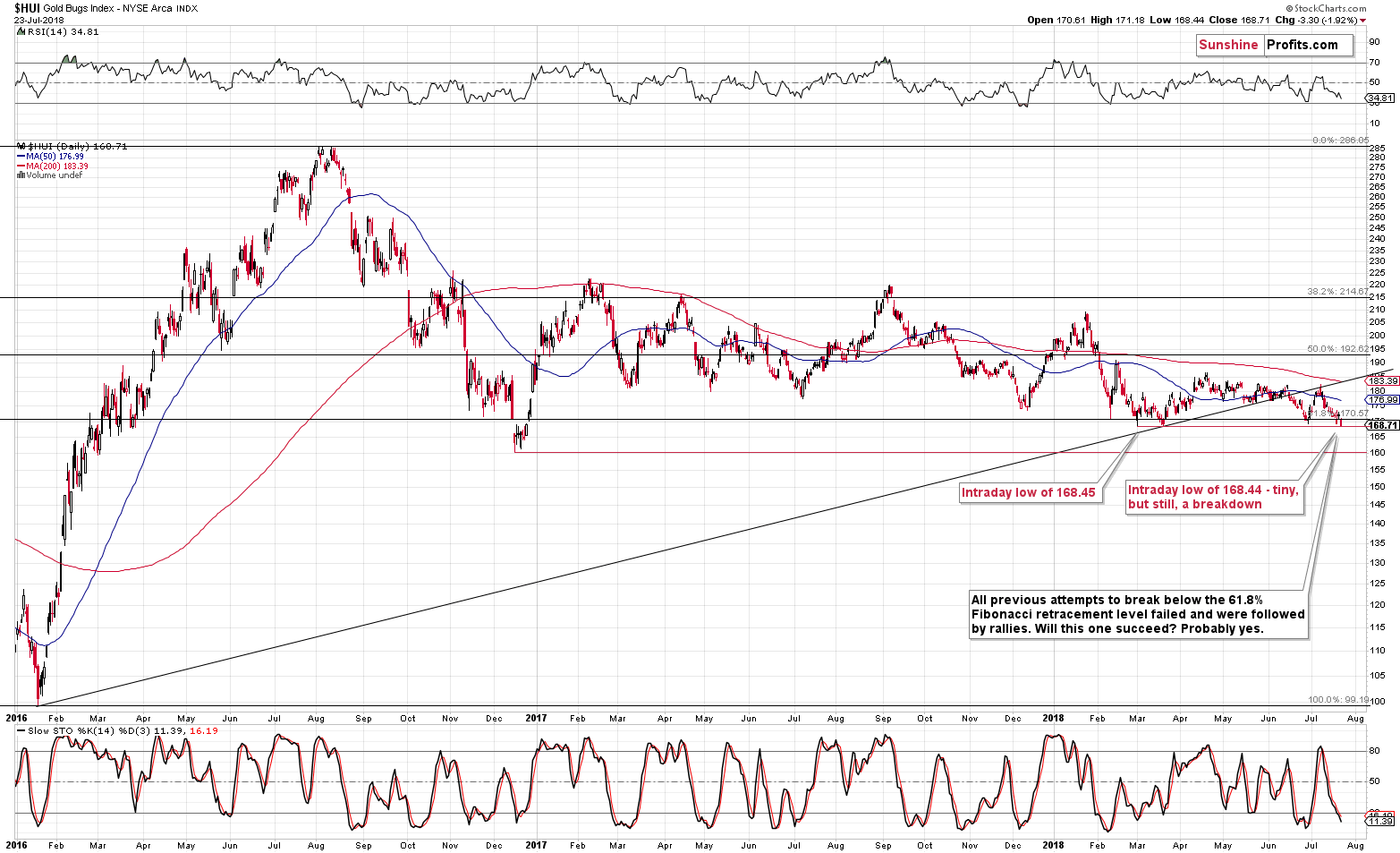The image size is (1400, 853).
Task: Click the 2018 year label under price chart
Action: click(1054, 718)
